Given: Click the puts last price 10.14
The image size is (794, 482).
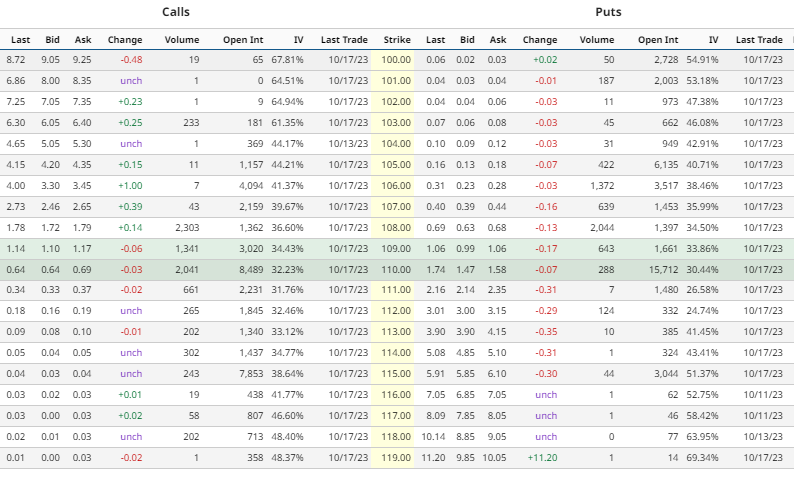Looking at the screenshot, I should pos(433,437).
